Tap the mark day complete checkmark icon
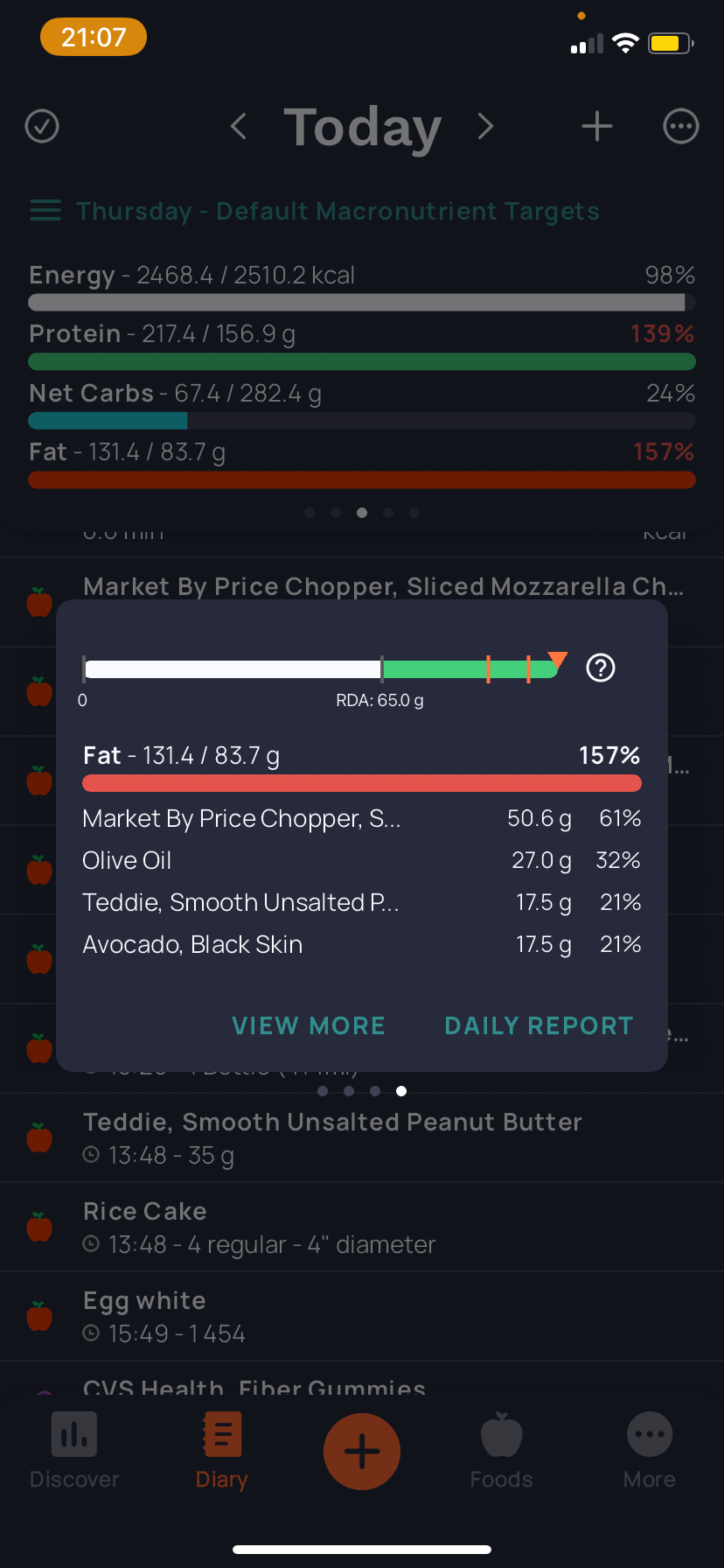 point(42,126)
